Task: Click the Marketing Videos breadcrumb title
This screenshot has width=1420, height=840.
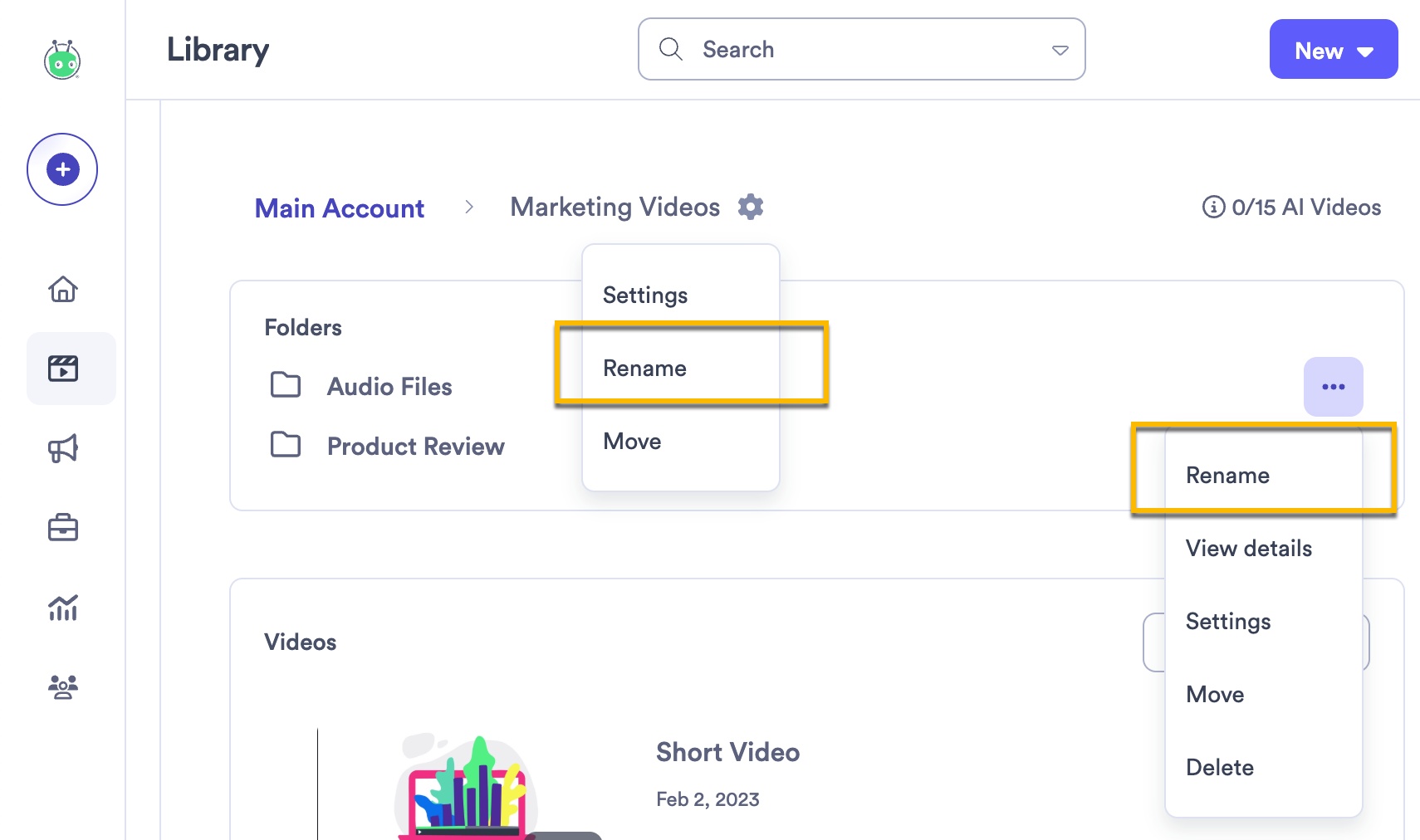Action: 615,207
